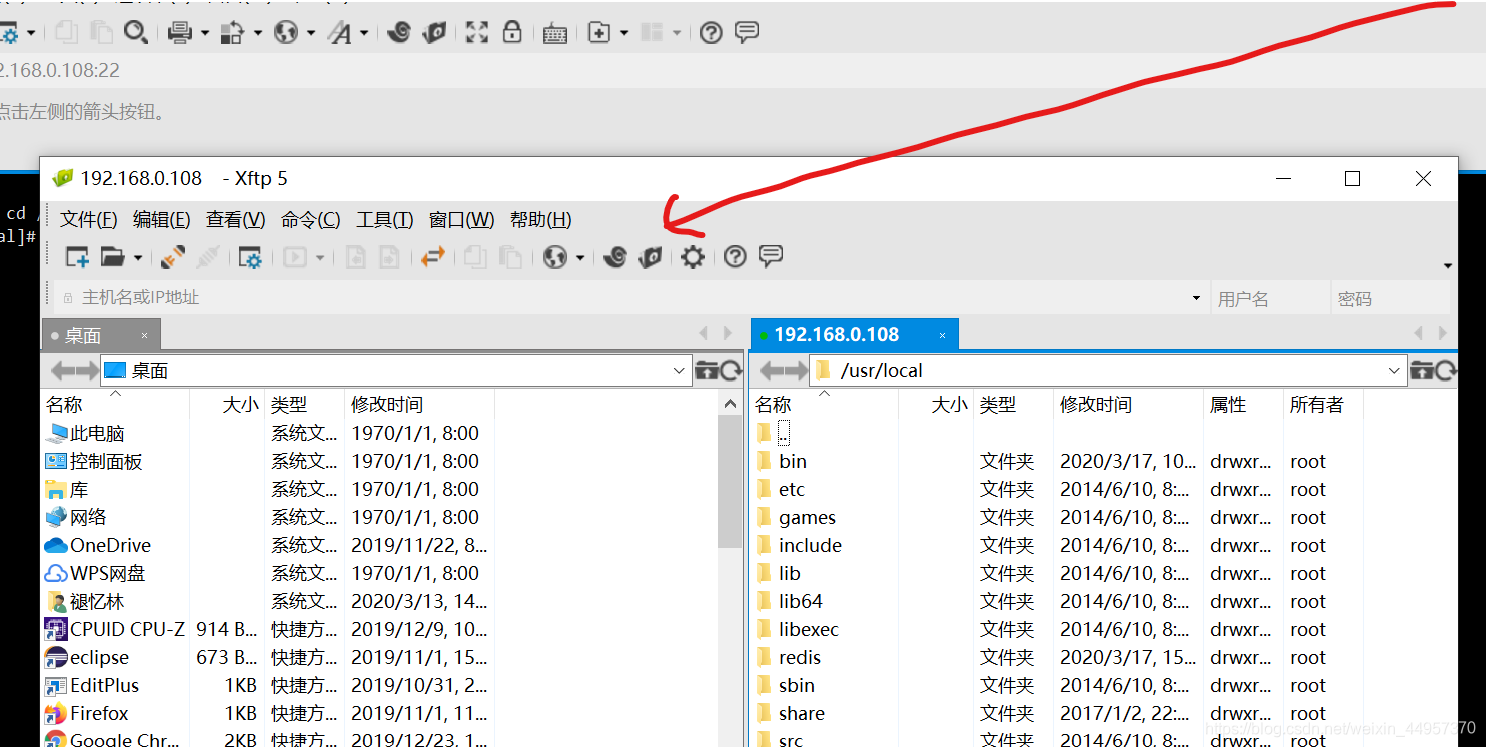The width and height of the screenshot is (1486, 747).
Task: Click the Print icon in Xshell toolbar
Action: pyautogui.click(x=180, y=33)
